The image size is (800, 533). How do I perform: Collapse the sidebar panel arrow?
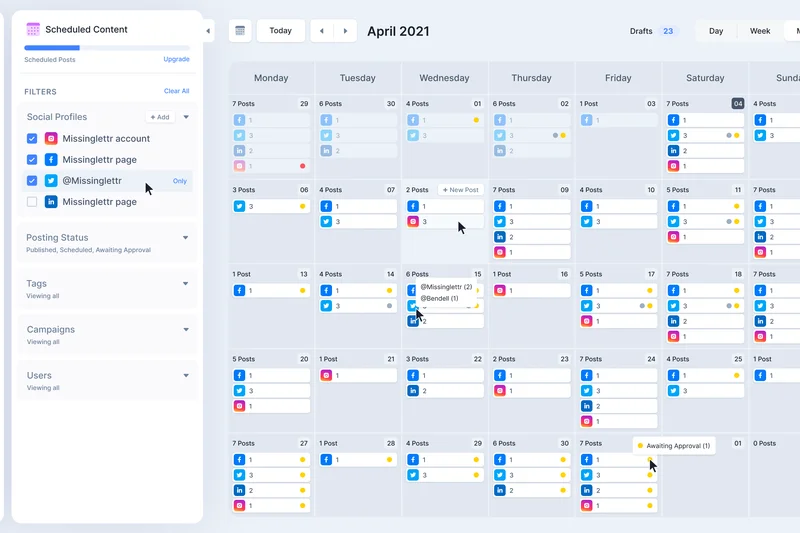[x=209, y=31]
